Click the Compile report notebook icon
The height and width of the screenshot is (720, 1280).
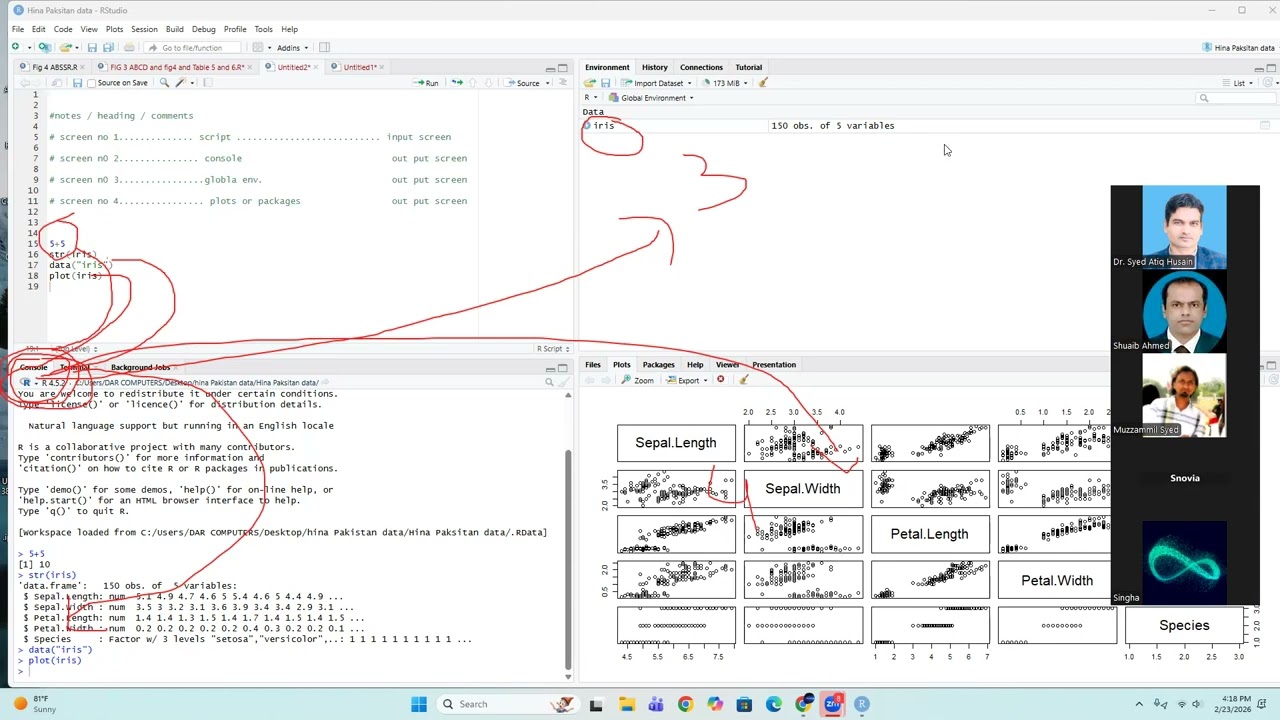pos(208,83)
